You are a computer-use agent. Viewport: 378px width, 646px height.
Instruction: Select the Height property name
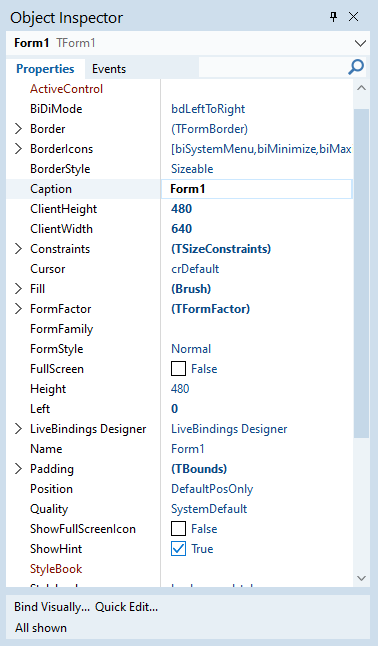(x=48, y=389)
